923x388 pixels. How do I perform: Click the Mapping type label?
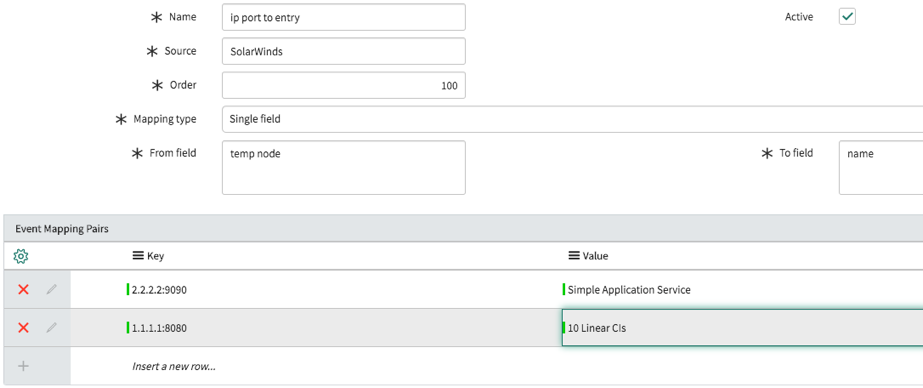click(165, 120)
